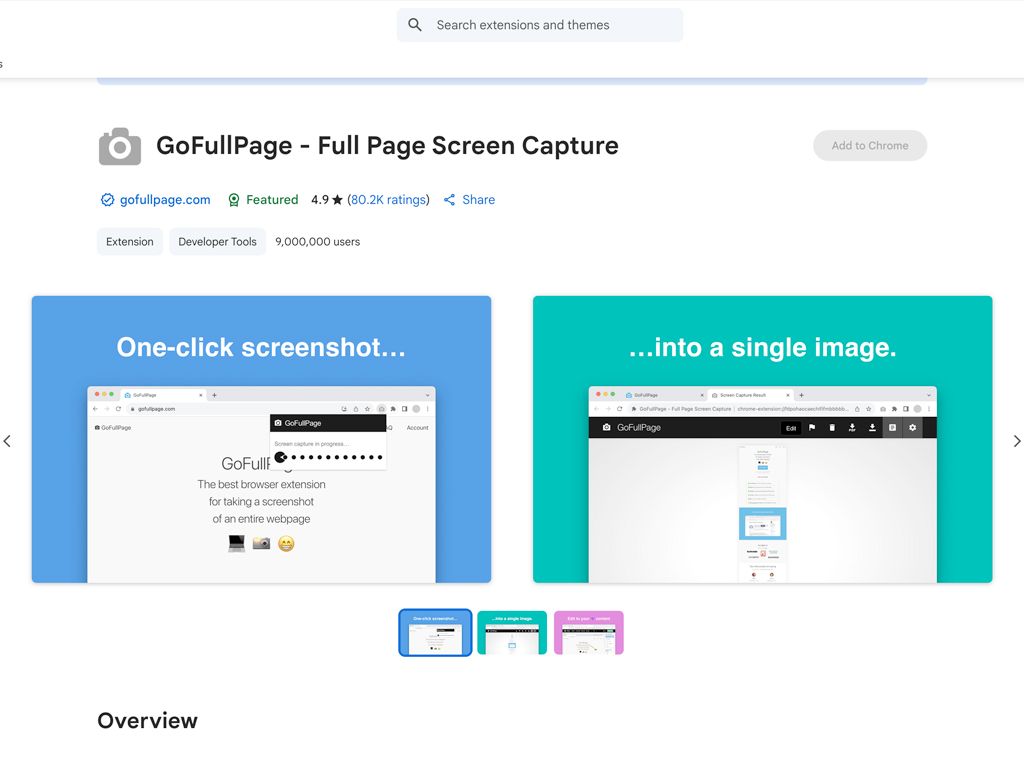Open the One-click screenshot slide image
Viewport: 1024px width, 768px height.
(261, 440)
